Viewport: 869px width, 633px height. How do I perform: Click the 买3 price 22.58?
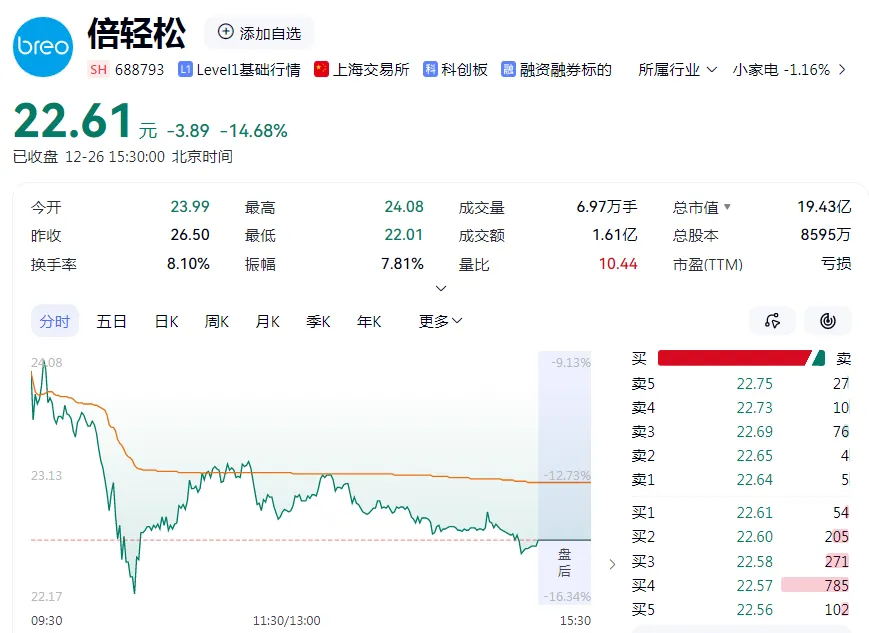(x=754, y=561)
